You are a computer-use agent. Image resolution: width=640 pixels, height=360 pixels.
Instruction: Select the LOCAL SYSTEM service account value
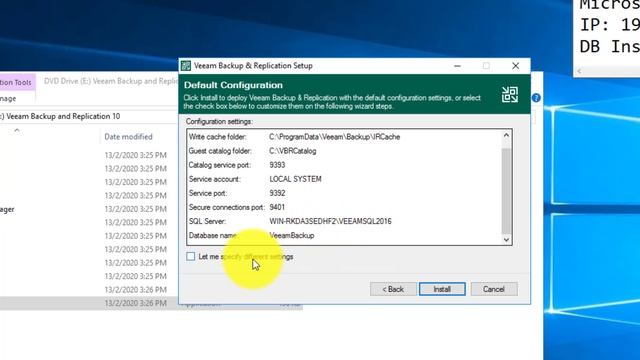296,179
